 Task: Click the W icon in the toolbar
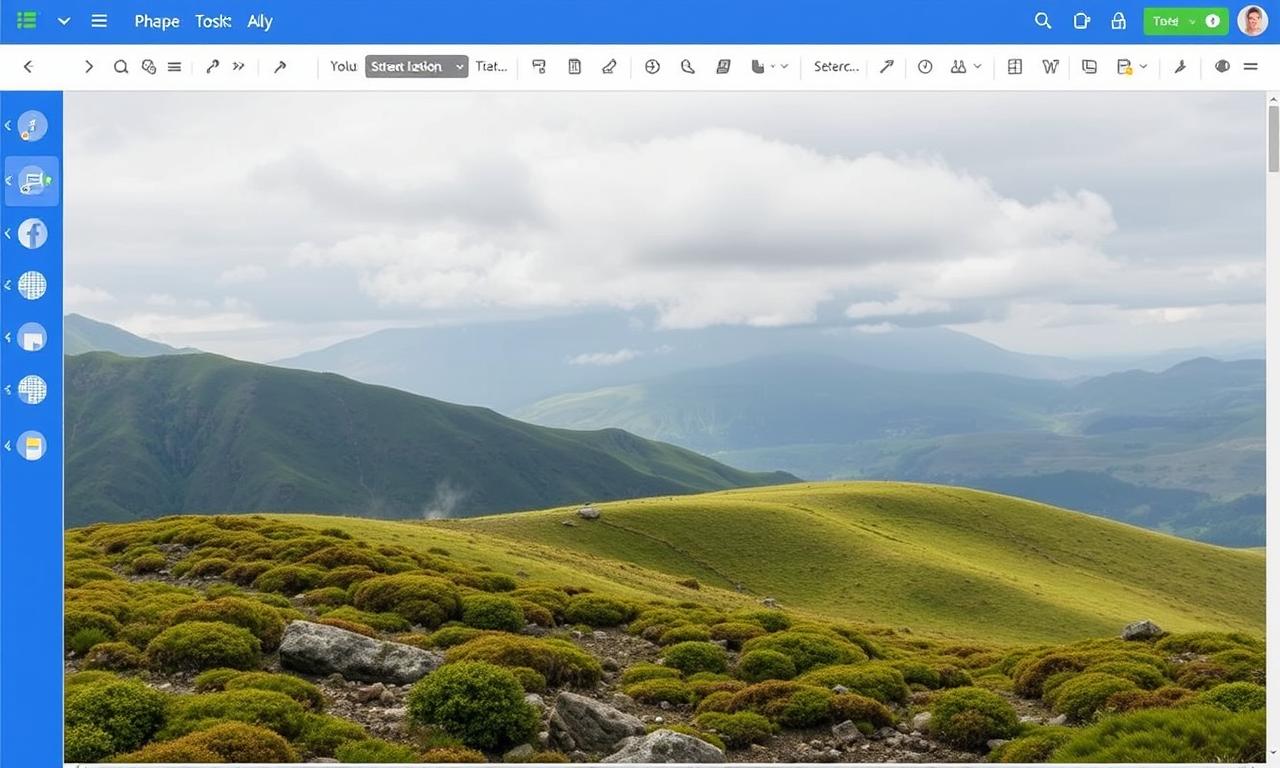coord(1050,67)
